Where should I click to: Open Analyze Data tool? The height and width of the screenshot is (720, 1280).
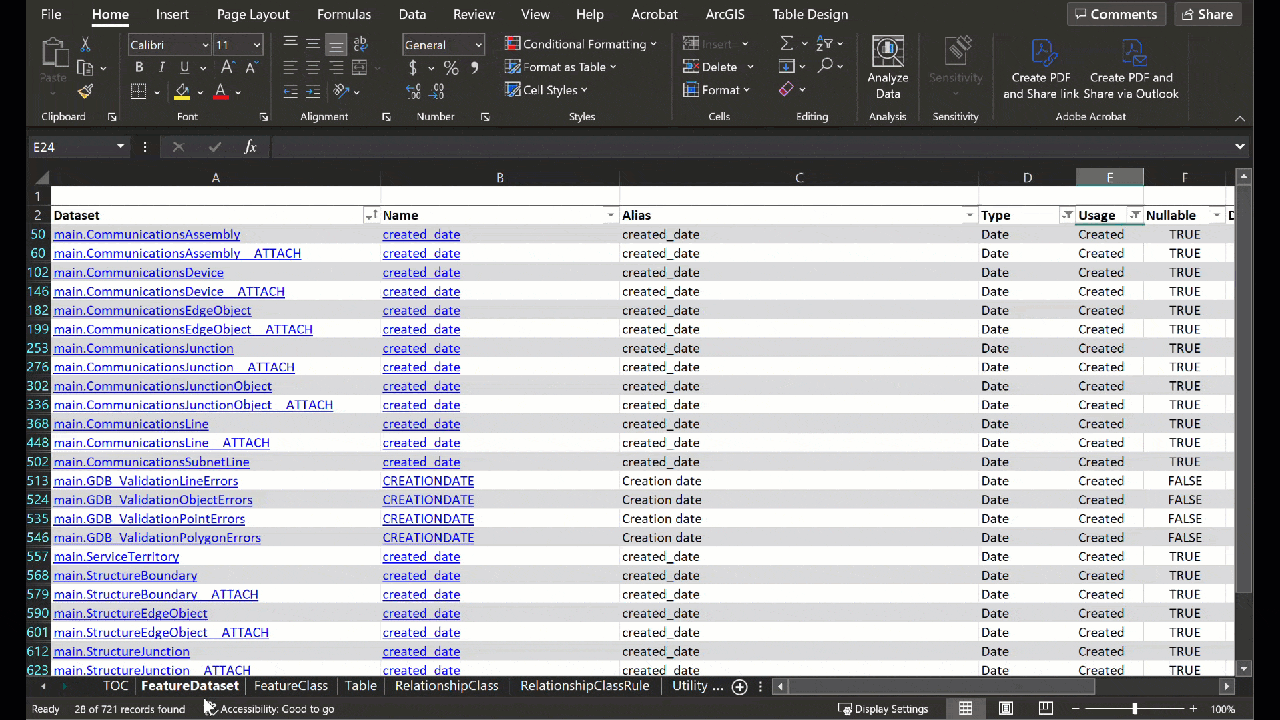(x=888, y=68)
